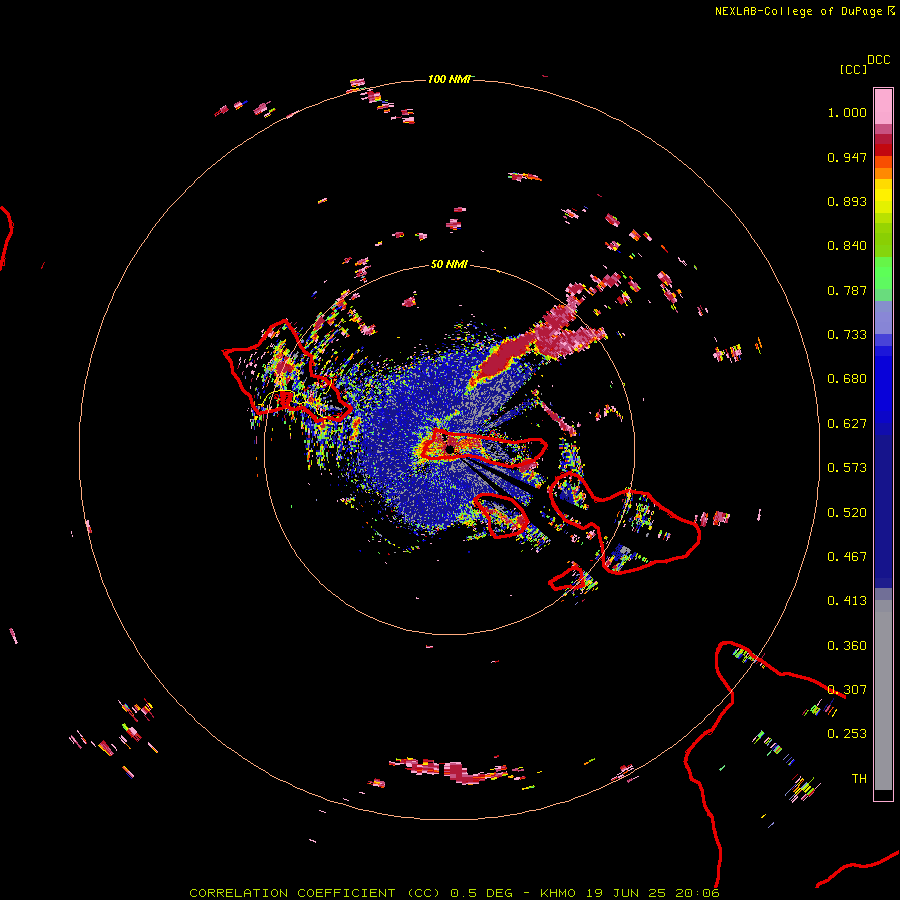This screenshot has height=900, width=900.
Task: Click the 0.947 scale value
Action: coord(847,157)
